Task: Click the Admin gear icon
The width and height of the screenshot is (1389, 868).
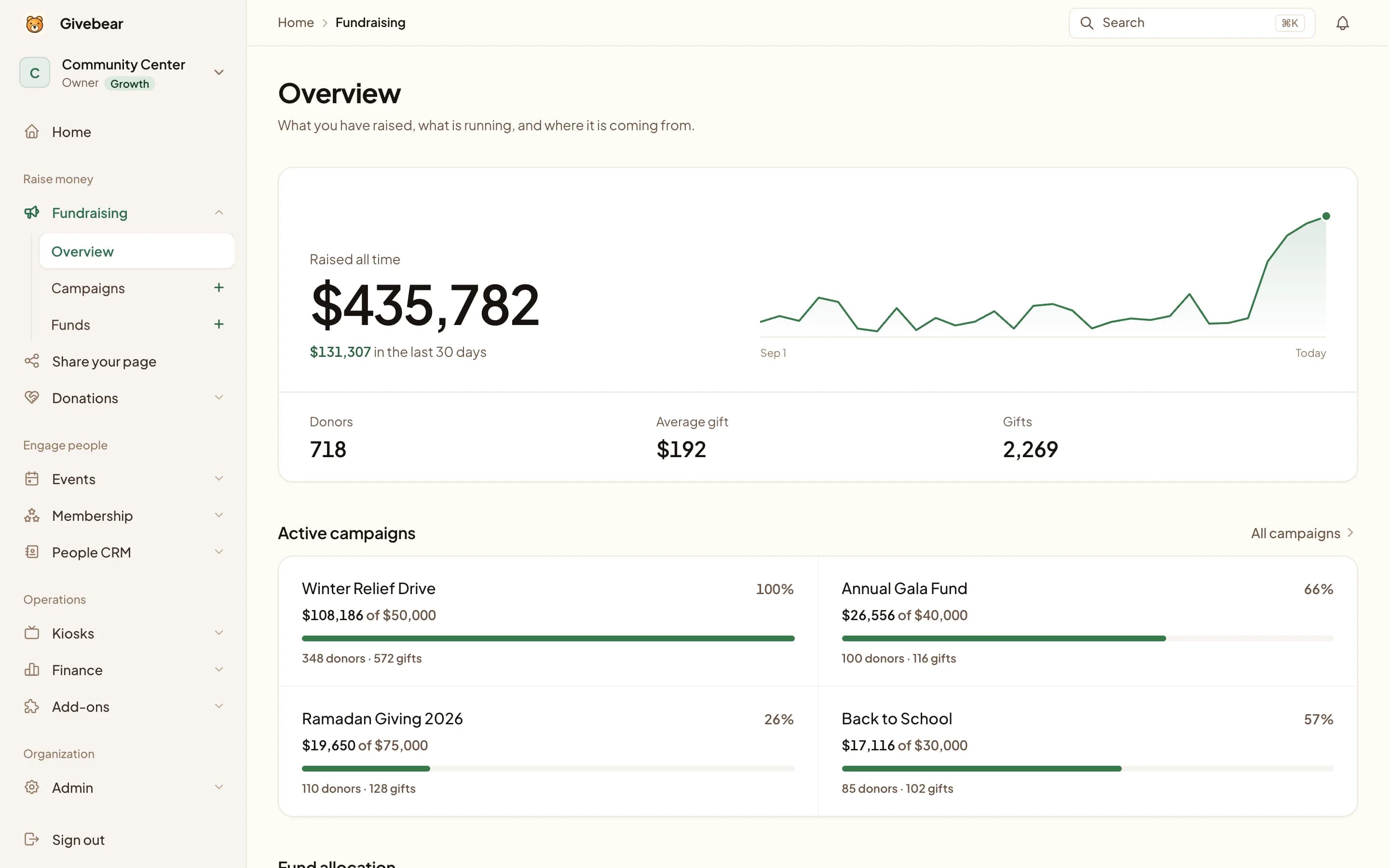Action: (31, 787)
